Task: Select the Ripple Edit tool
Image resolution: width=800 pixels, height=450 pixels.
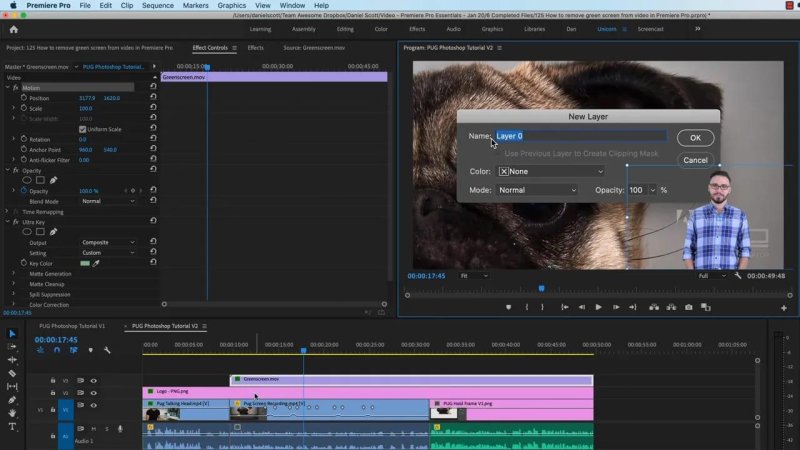Action: (12, 360)
